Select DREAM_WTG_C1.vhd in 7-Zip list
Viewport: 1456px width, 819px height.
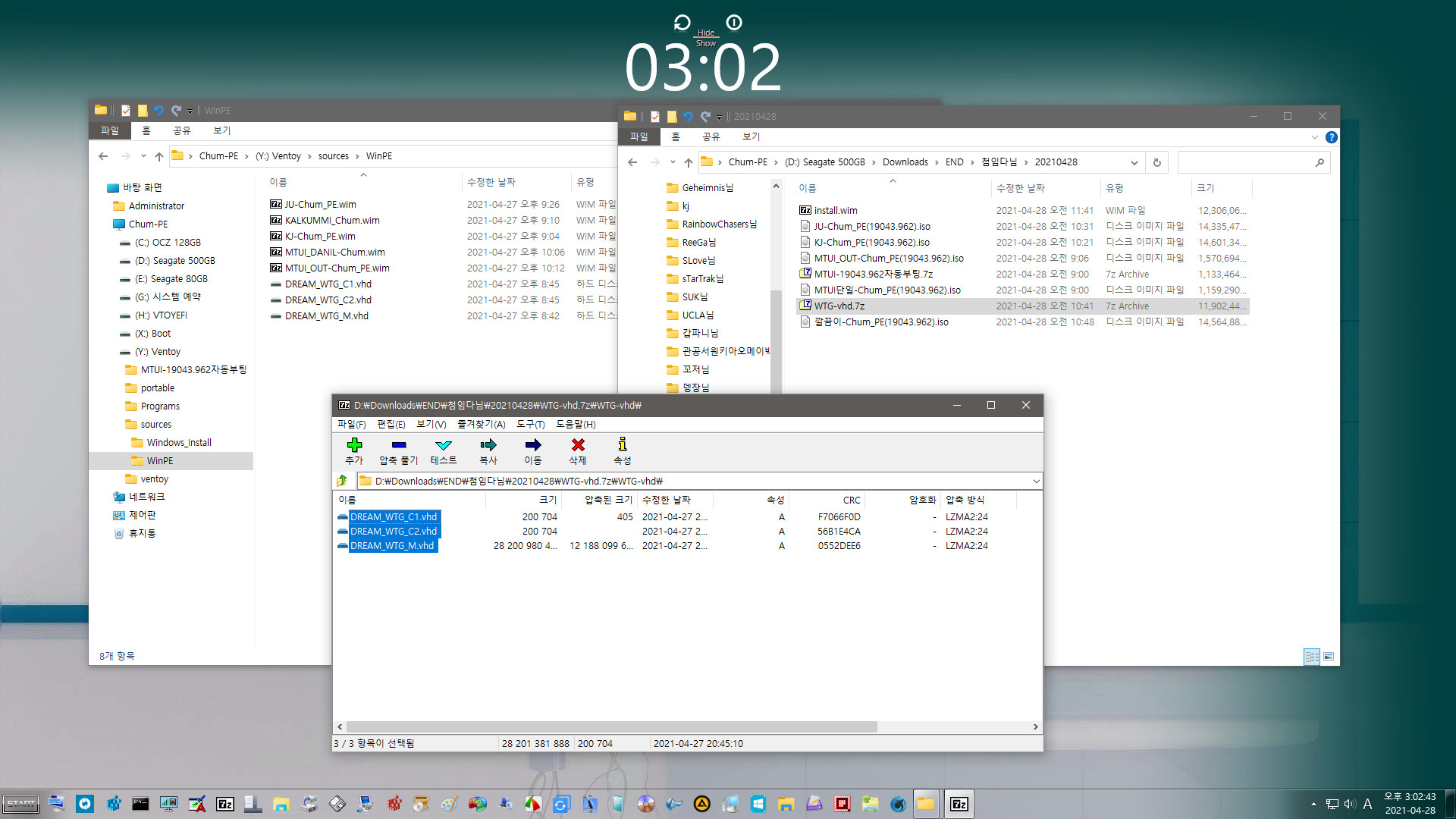click(x=393, y=516)
